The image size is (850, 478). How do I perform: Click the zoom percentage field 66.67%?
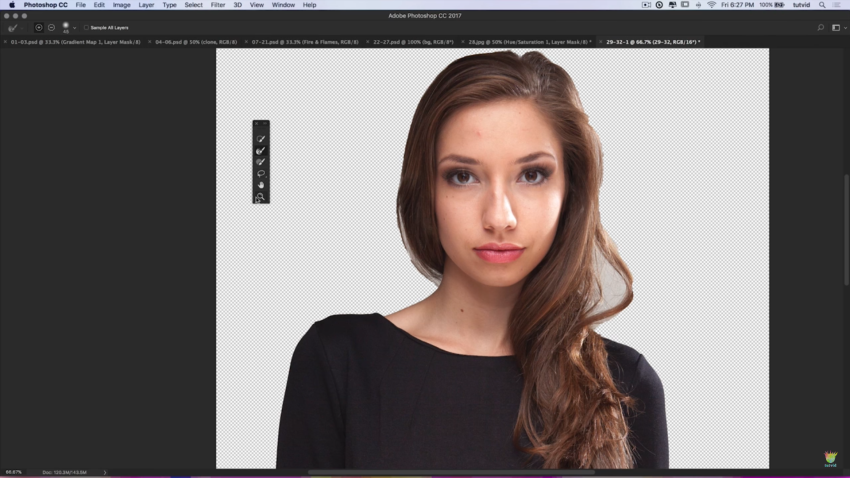point(14,473)
